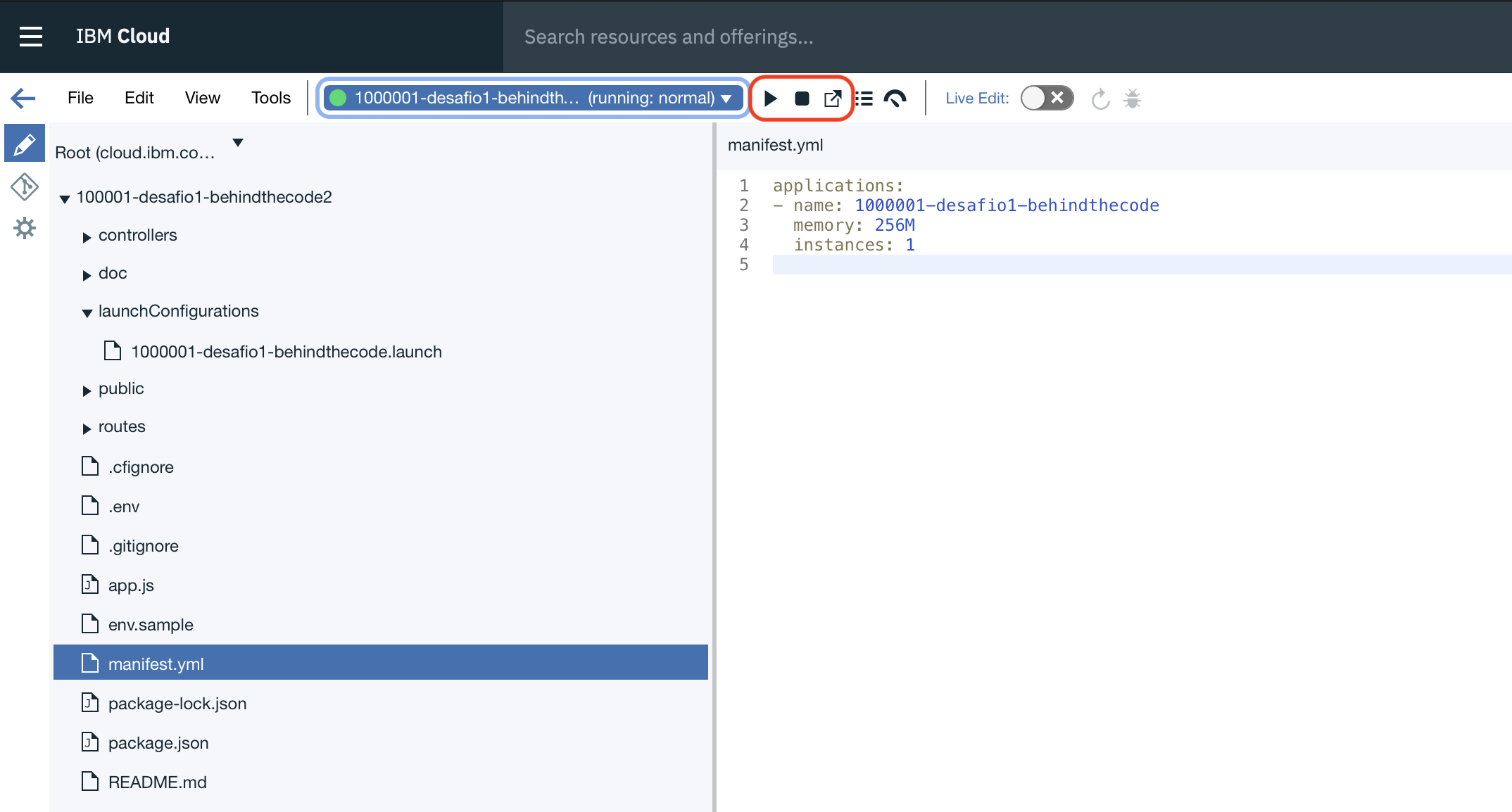The image size is (1512, 812).
Task: Open the settings gear in sidebar
Action: 25,228
